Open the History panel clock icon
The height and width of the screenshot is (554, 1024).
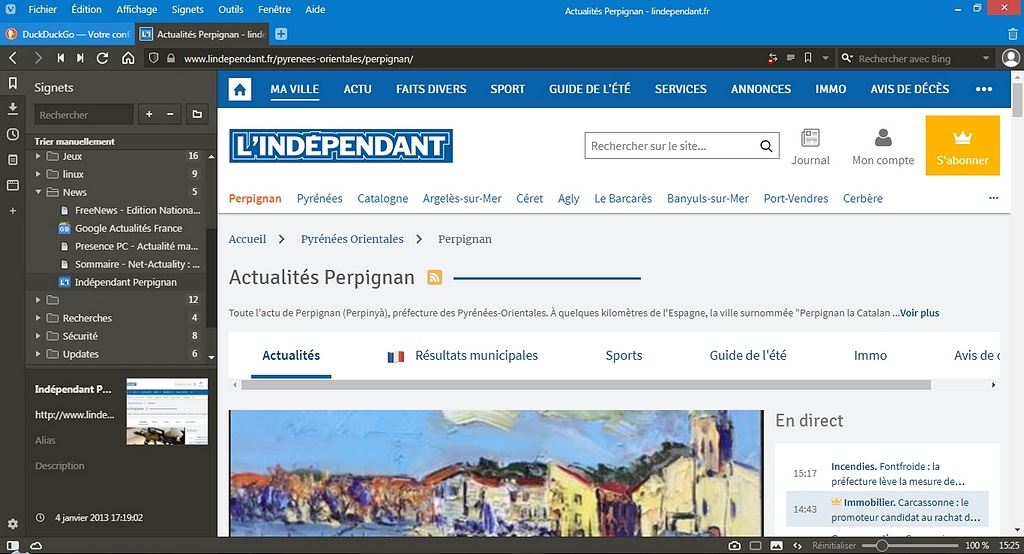[x=12, y=135]
